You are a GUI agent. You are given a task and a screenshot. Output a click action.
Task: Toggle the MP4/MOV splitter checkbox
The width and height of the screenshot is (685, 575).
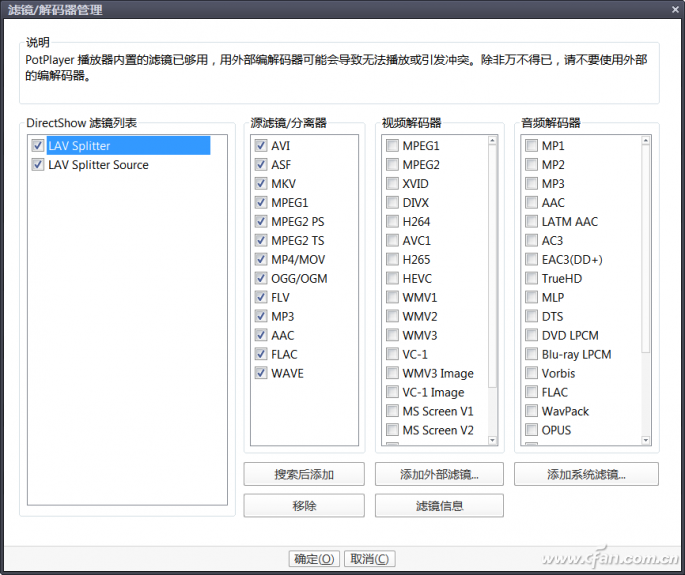(x=261, y=260)
